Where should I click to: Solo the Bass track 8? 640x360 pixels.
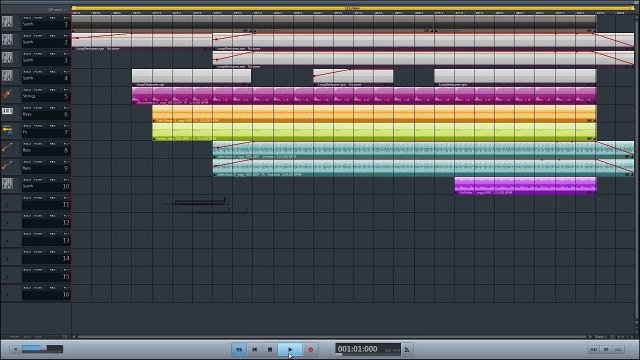(x=27, y=144)
